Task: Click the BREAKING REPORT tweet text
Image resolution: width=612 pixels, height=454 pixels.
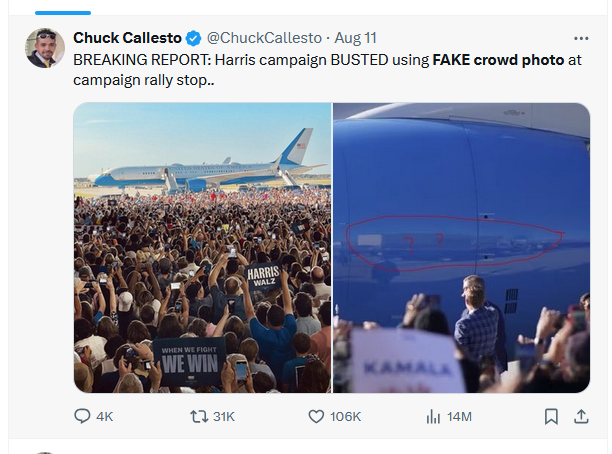Action: 300,69
